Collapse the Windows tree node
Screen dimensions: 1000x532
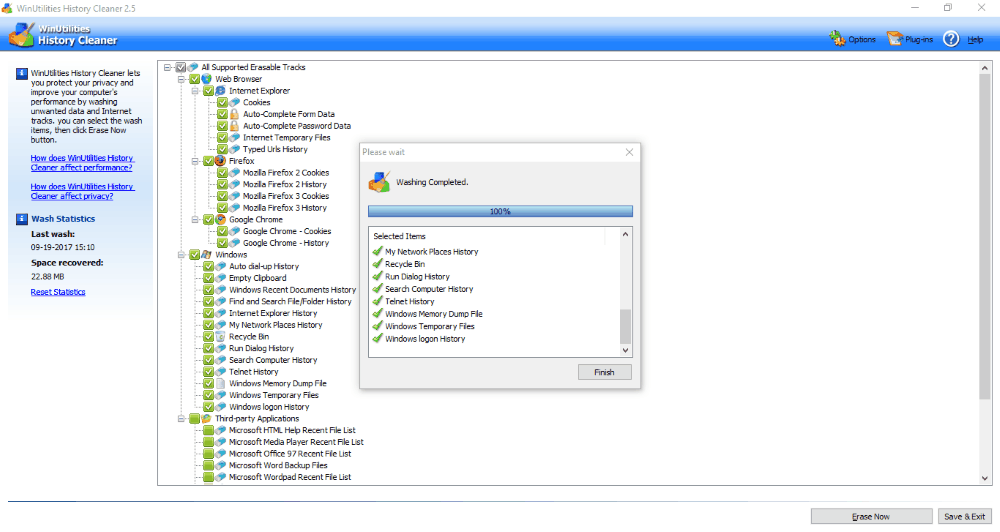[182, 255]
